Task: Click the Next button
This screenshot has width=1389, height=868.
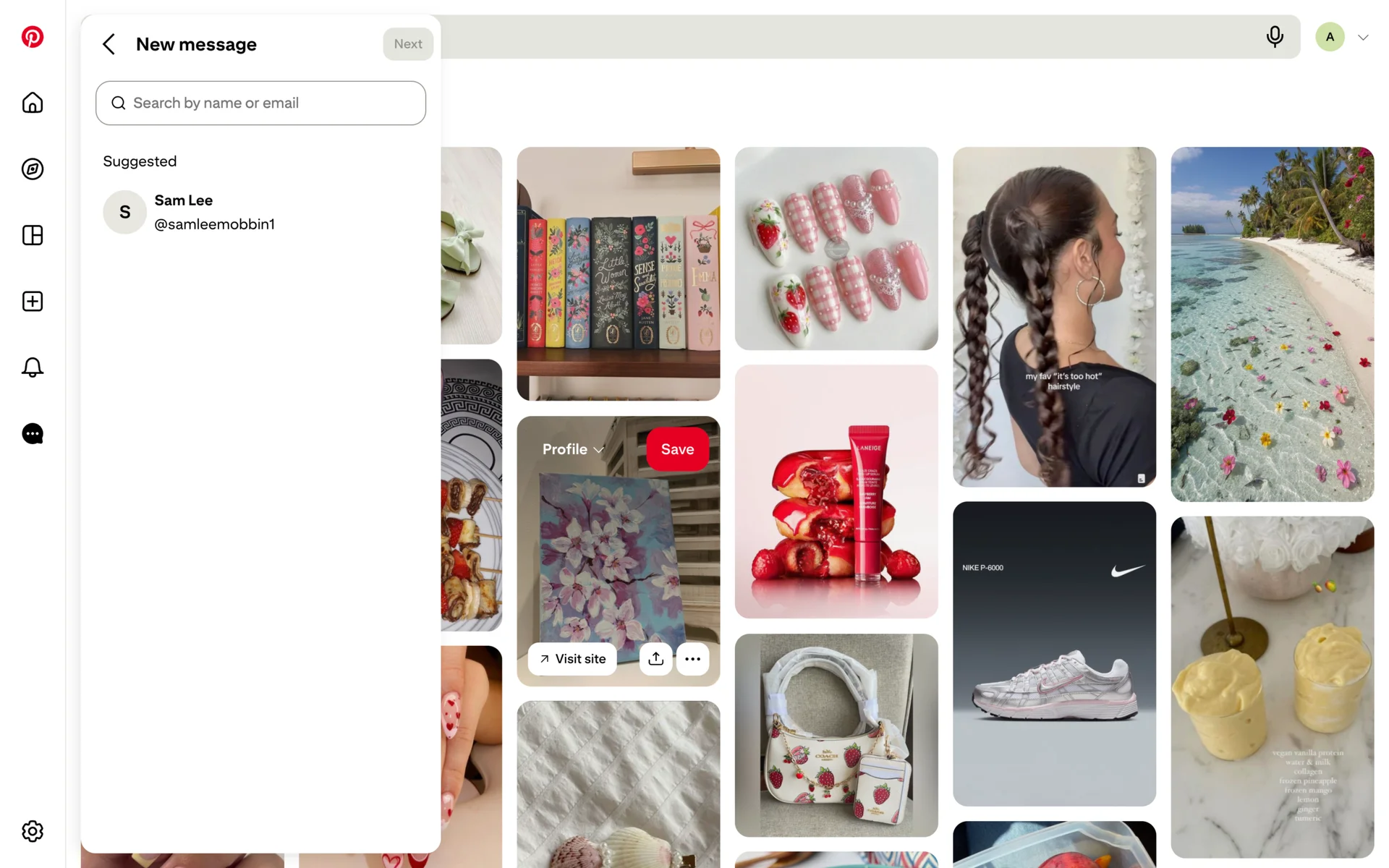Action: (408, 44)
